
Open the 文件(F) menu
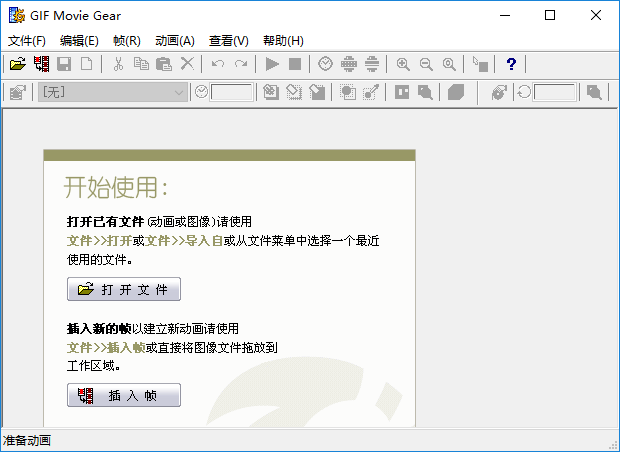[x=27, y=41]
